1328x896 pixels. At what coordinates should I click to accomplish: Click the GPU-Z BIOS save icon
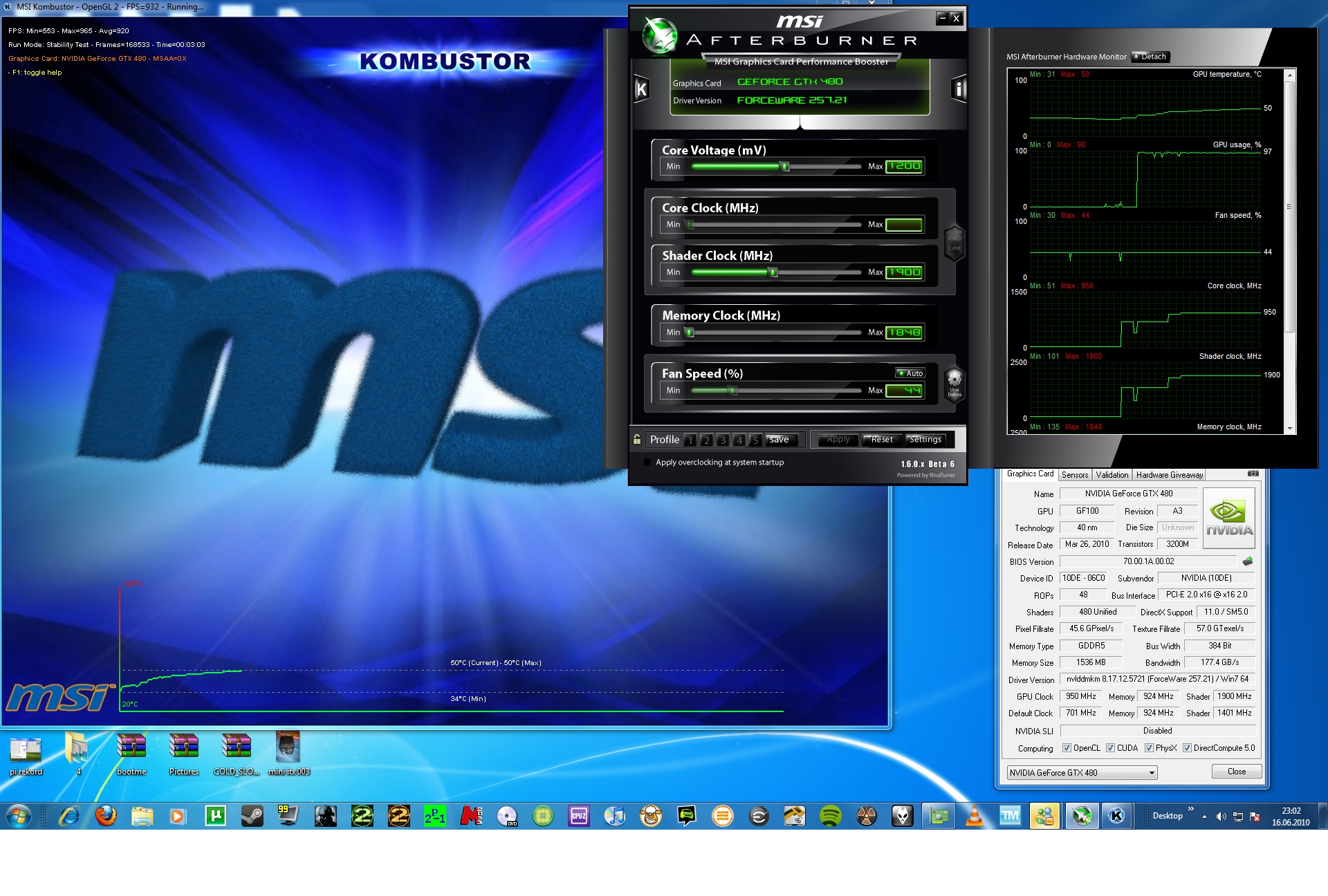[x=1248, y=561]
